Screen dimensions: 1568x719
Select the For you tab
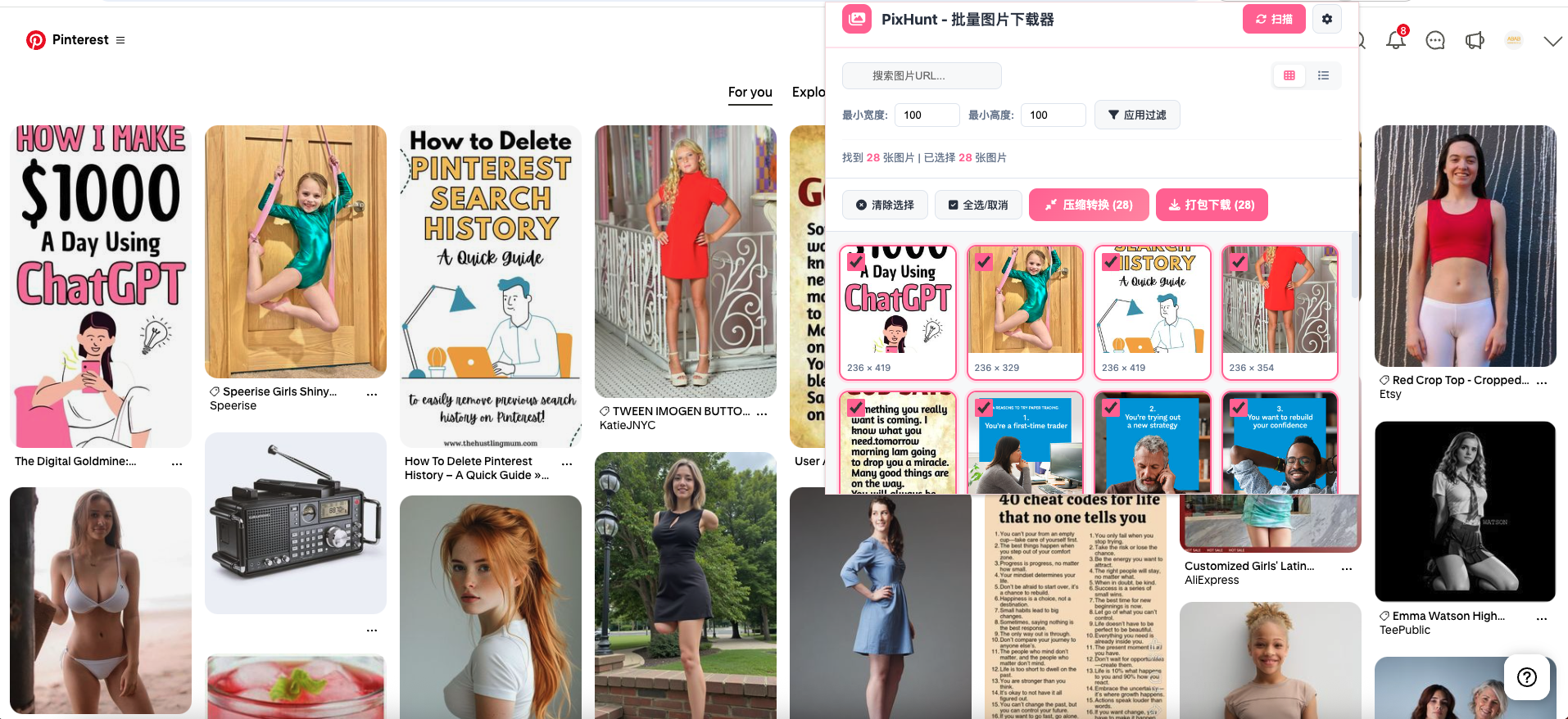point(750,92)
